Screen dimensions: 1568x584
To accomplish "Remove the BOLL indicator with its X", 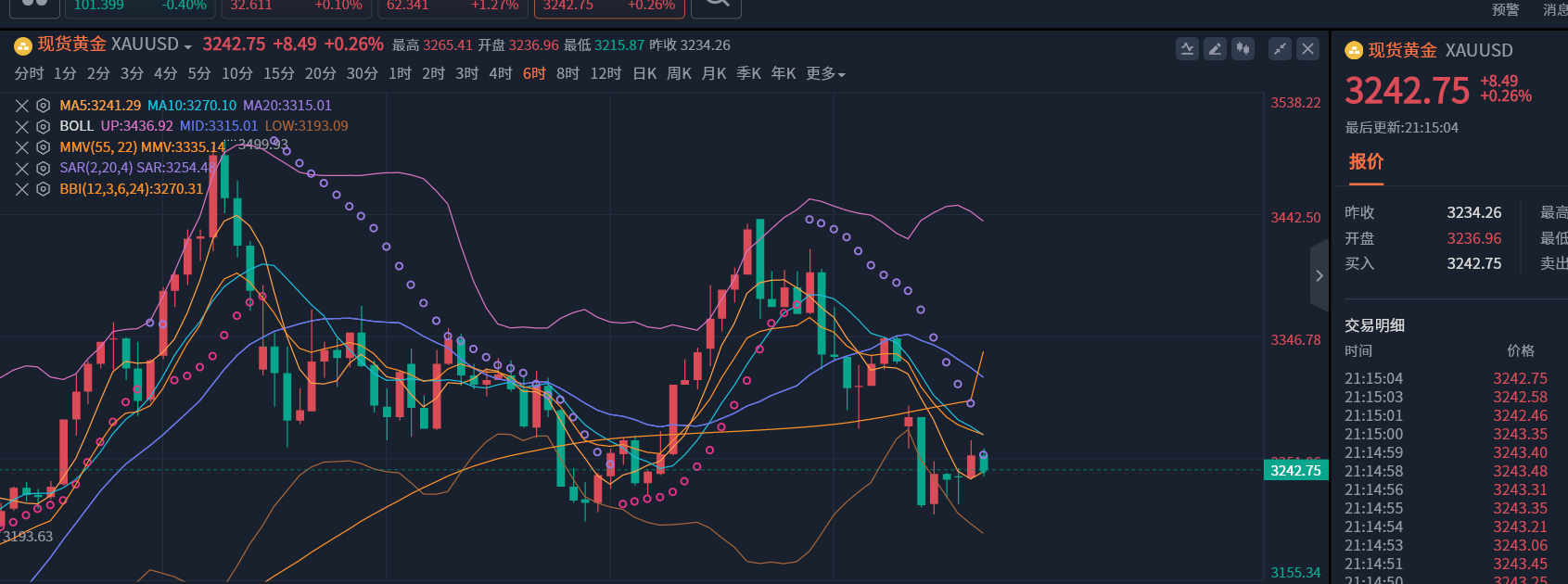I will pos(22,126).
